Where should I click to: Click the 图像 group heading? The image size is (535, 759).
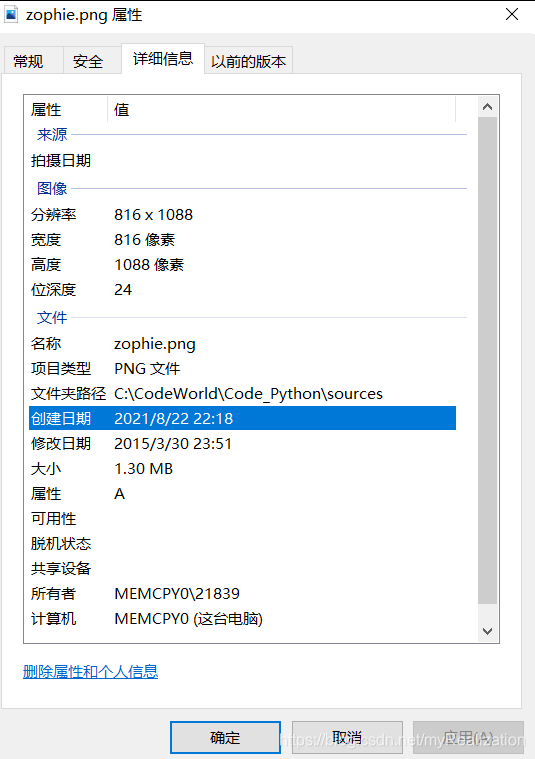(52, 188)
